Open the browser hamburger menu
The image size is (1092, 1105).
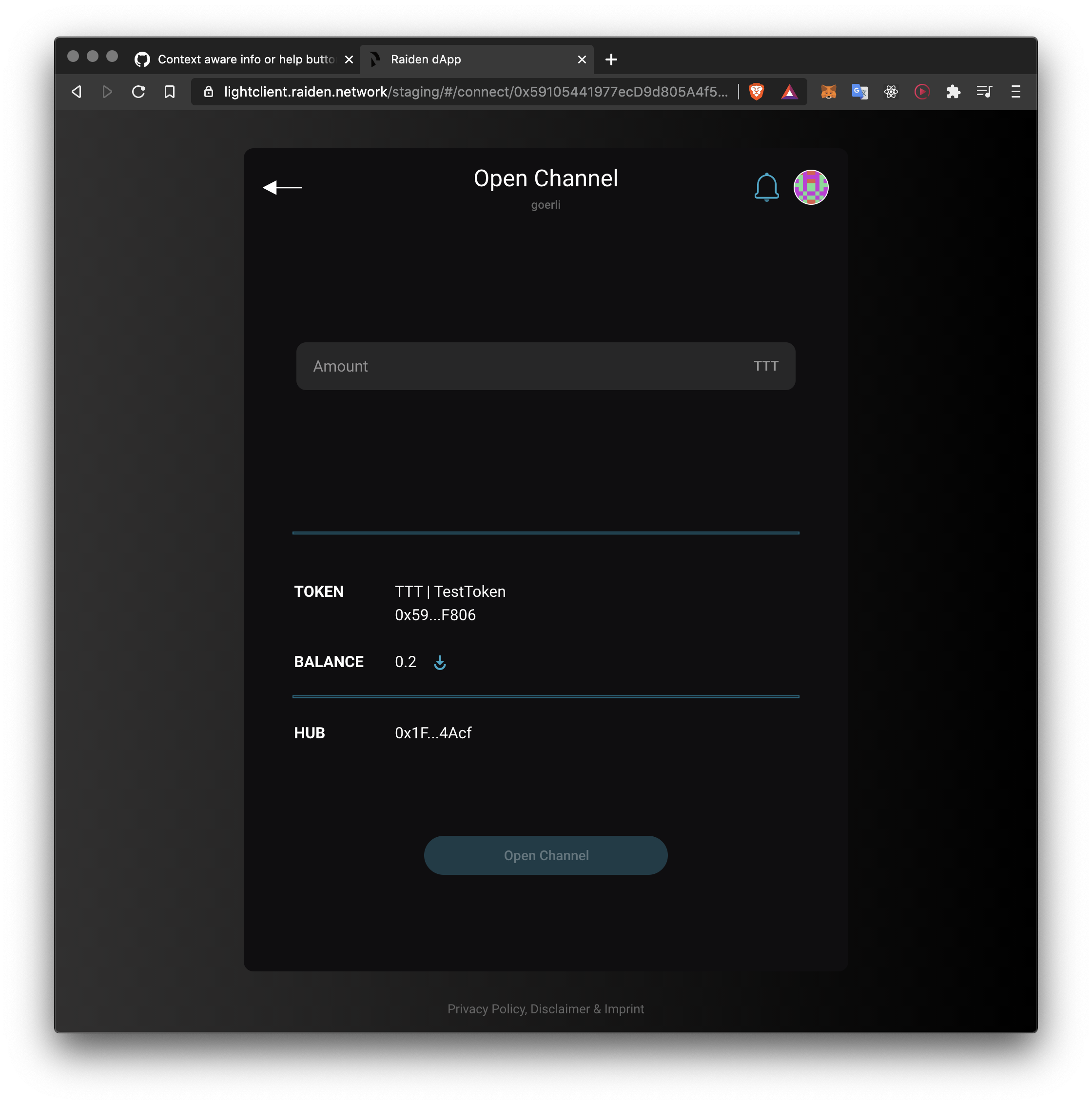[1015, 92]
